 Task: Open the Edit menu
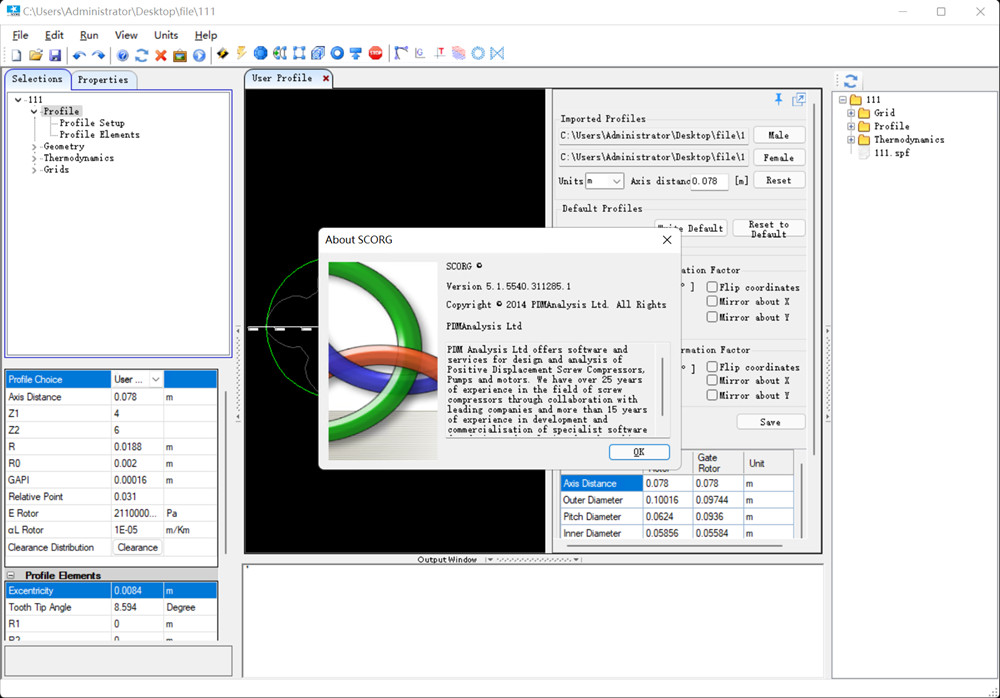(x=54, y=35)
